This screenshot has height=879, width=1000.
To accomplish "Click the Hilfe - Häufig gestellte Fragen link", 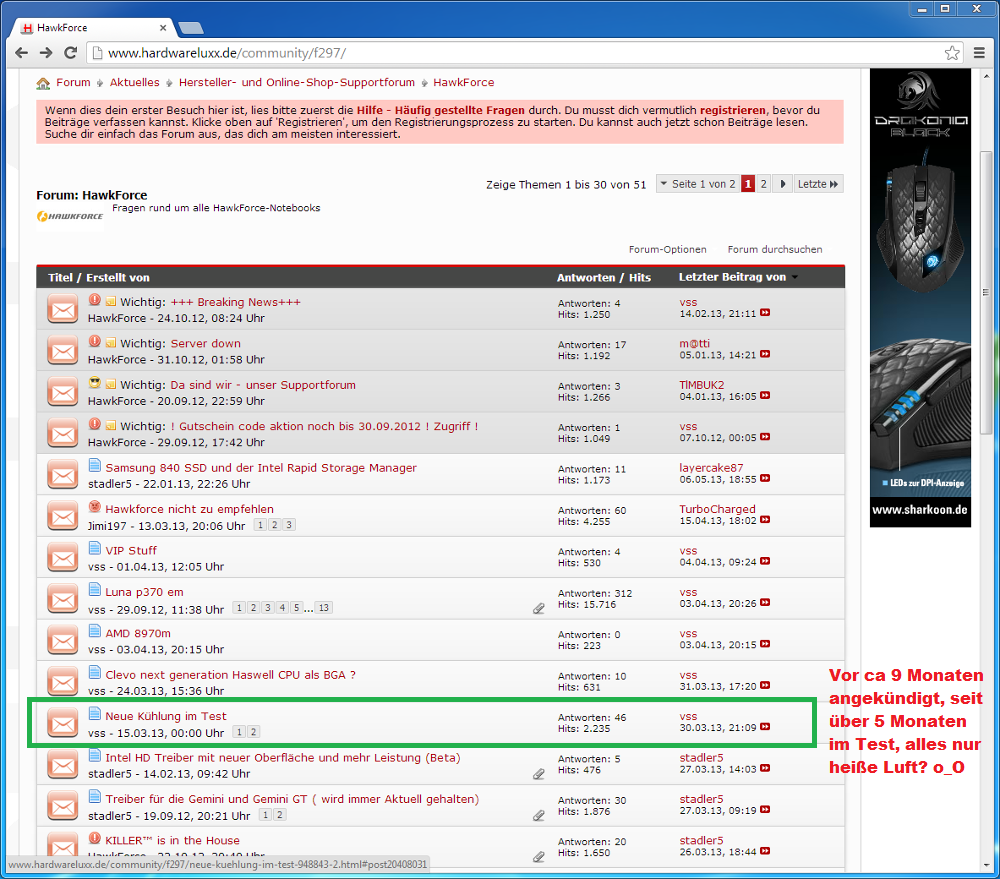I will pos(441,110).
